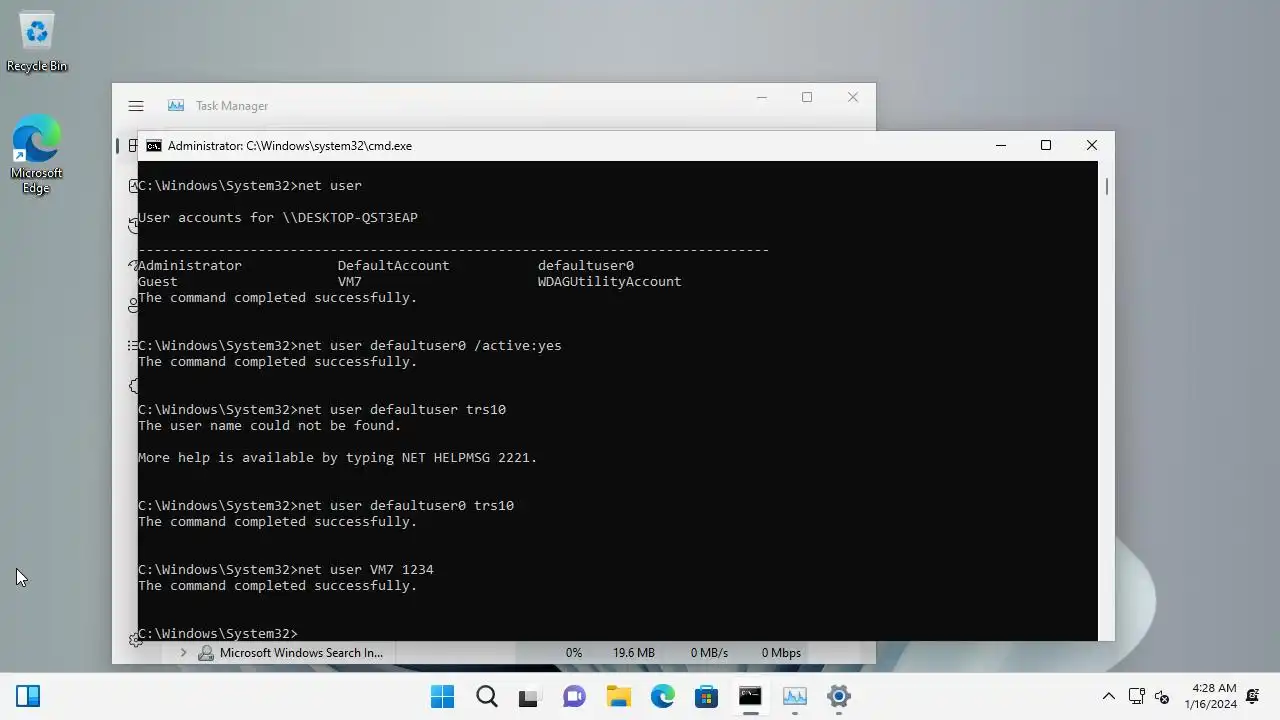Minimize the Task Manager window
This screenshot has height=720, width=1280.
(x=762, y=98)
